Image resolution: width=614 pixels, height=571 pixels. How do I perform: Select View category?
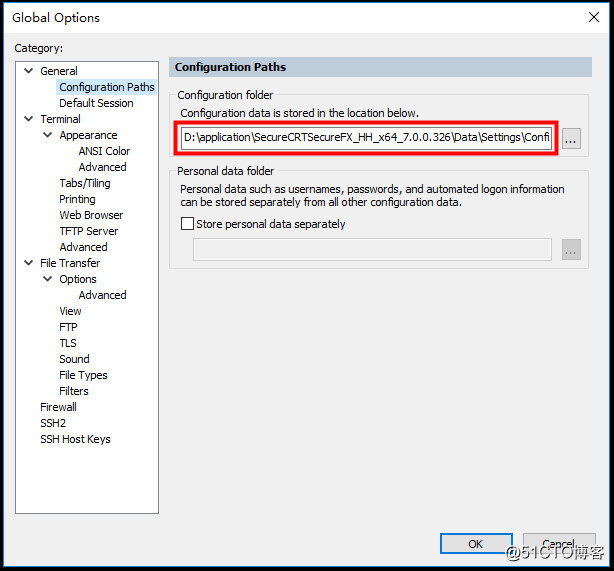(70, 311)
